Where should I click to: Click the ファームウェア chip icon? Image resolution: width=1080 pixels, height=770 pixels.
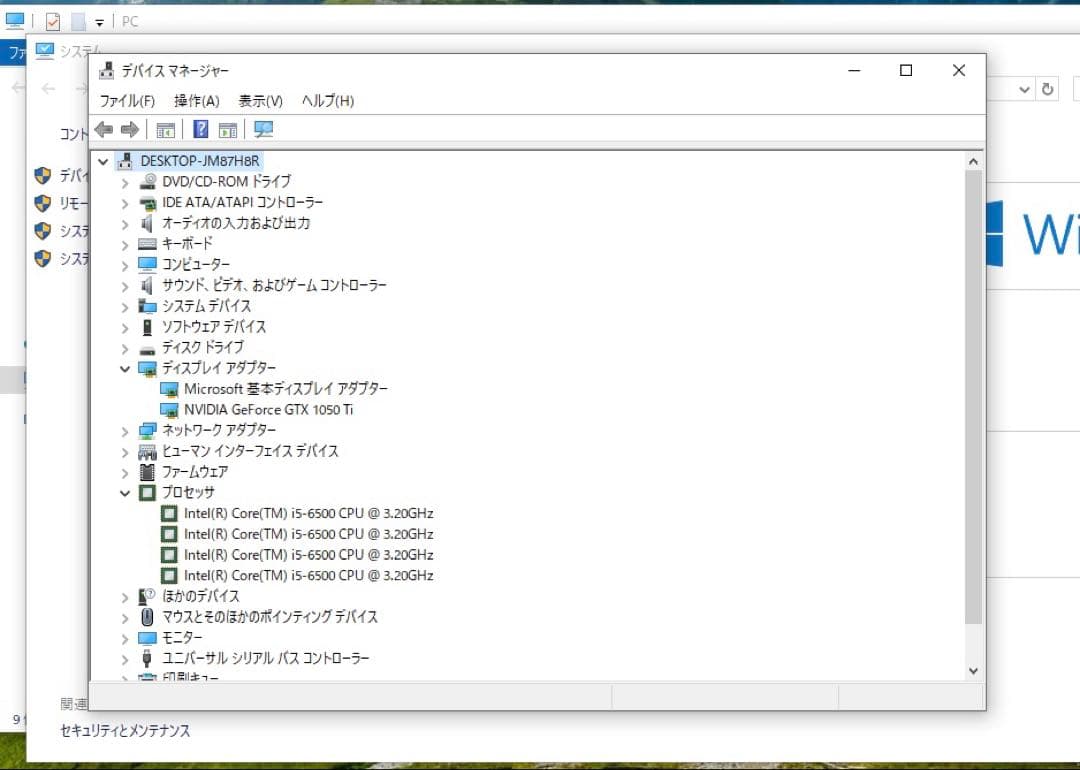(147, 472)
